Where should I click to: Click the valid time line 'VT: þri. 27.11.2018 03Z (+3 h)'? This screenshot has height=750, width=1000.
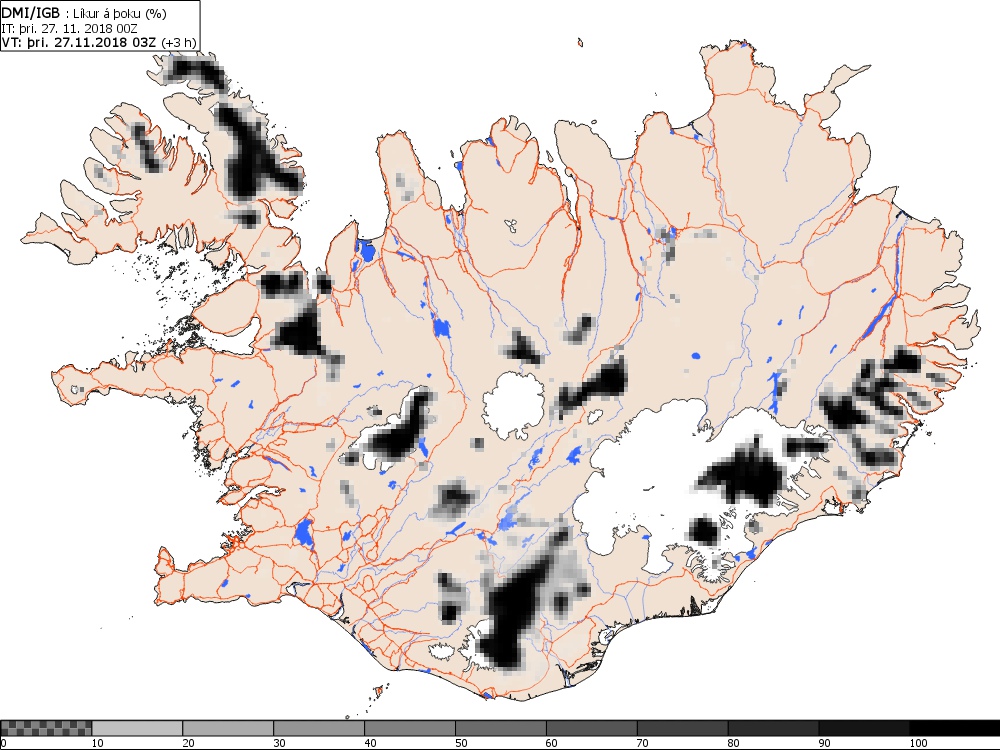coord(98,42)
